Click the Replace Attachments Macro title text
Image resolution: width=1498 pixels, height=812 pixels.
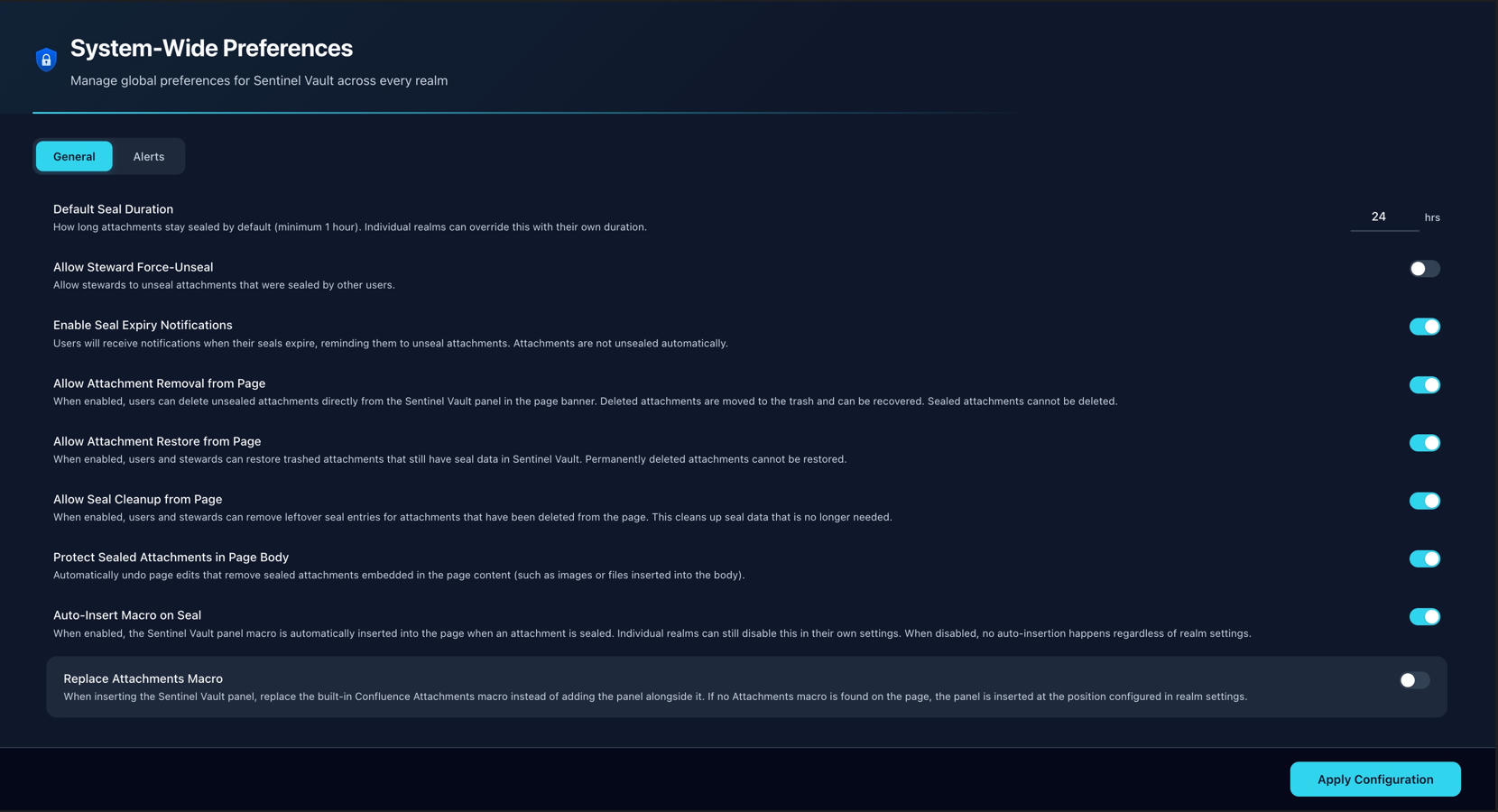(143, 678)
